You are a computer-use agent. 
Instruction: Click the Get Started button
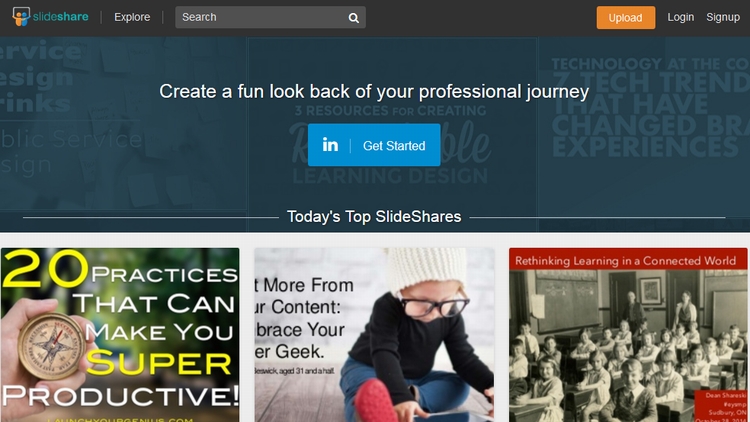pos(374,145)
